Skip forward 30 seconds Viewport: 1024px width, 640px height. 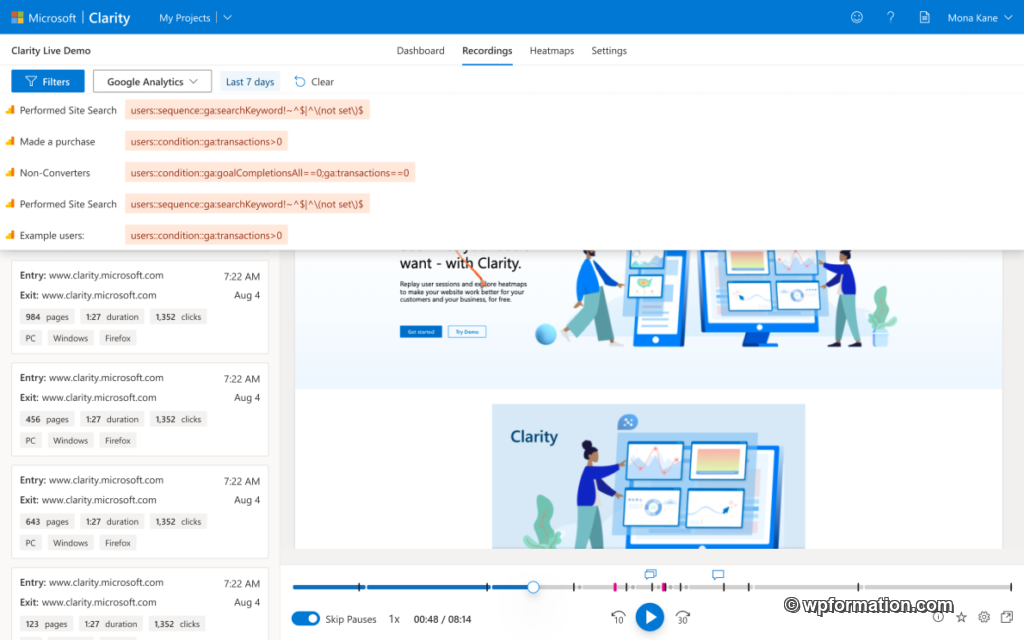click(682, 617)
